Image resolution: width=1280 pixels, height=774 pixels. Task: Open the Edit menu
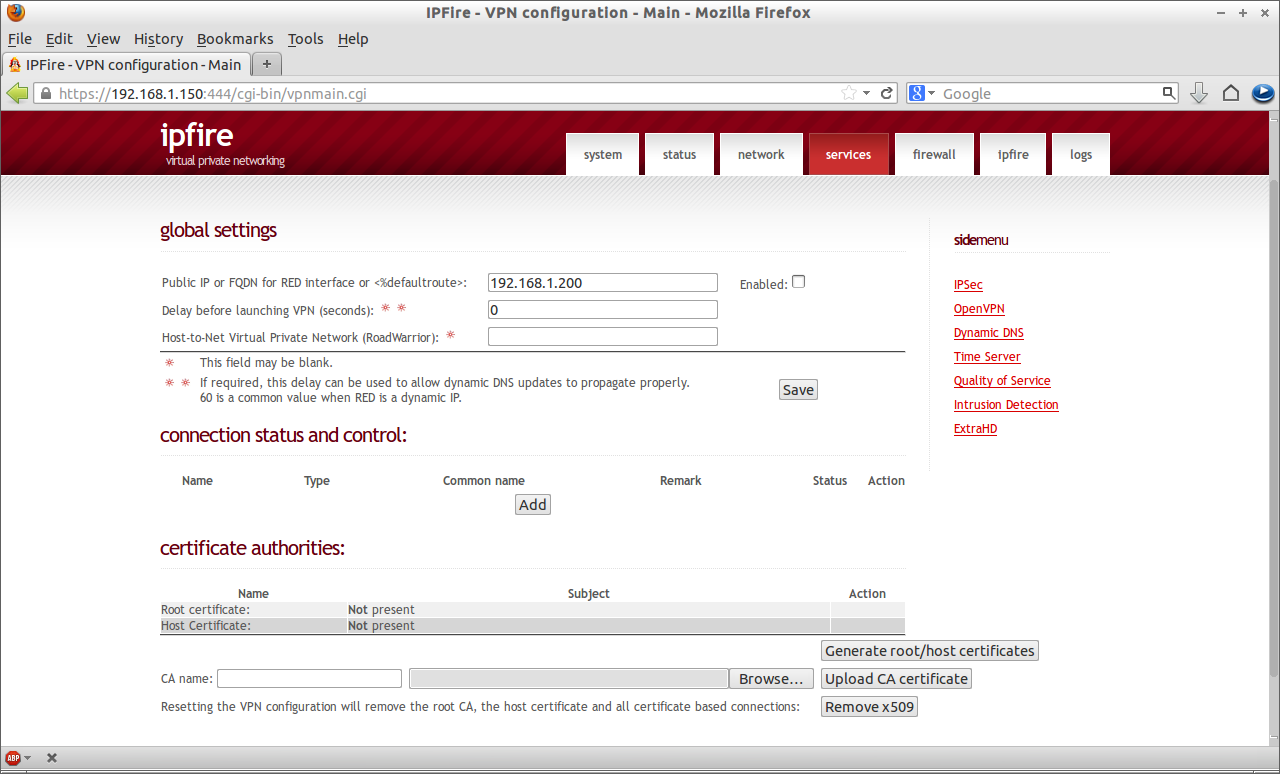click(x=59, y=39)
